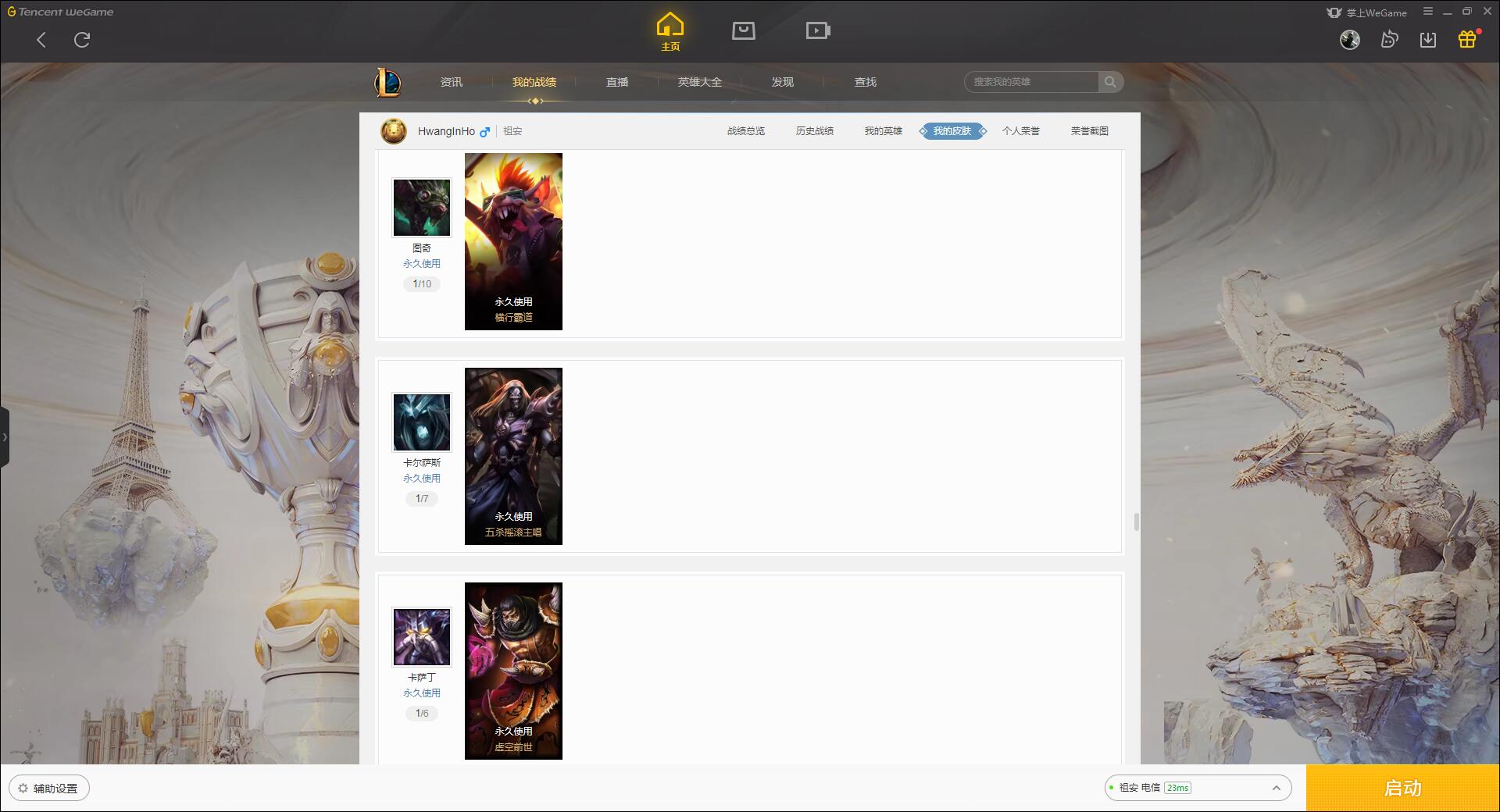The width and height of the screenshot is (1500, 812).
Task: Open the 历史战绩 section
Action: 815,131
